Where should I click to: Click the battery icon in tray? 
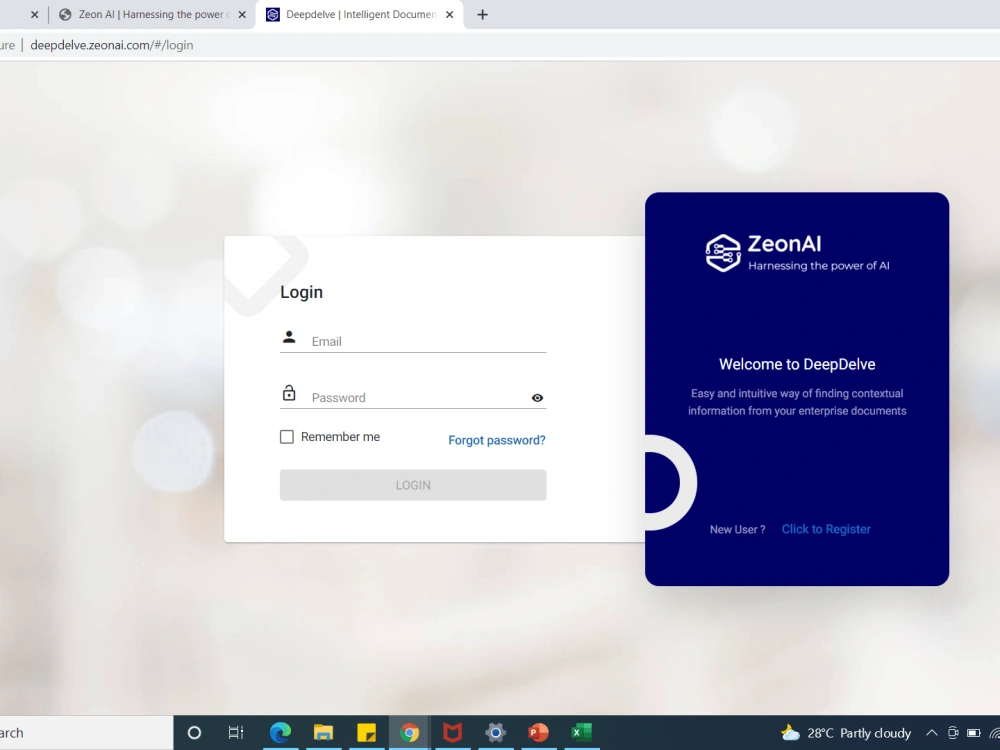point(973,733)
